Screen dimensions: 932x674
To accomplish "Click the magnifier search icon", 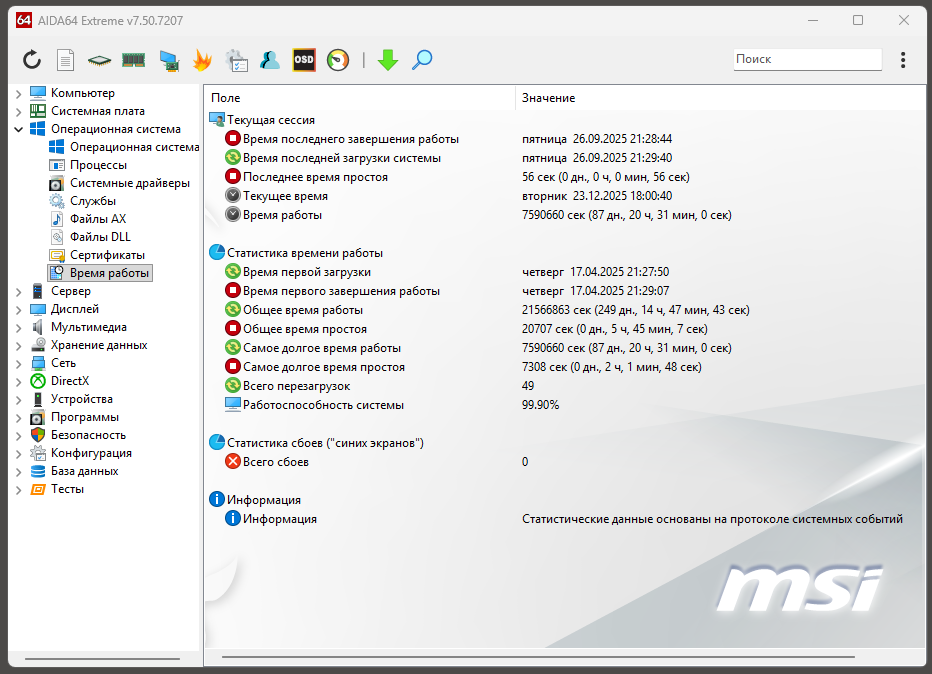I will coord(422,60).
